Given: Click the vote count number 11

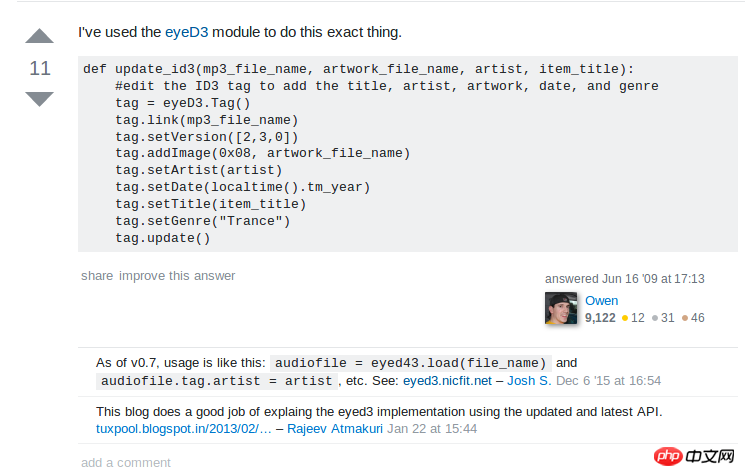Looking at the screenshot, I should (39, 68).
